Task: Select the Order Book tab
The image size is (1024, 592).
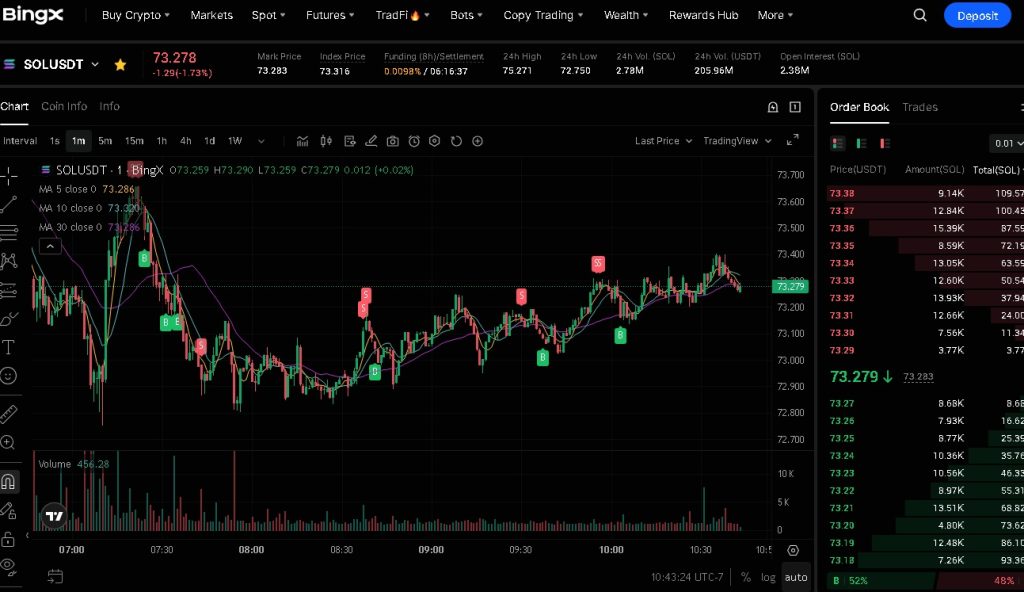Action: tap(859, 107)
